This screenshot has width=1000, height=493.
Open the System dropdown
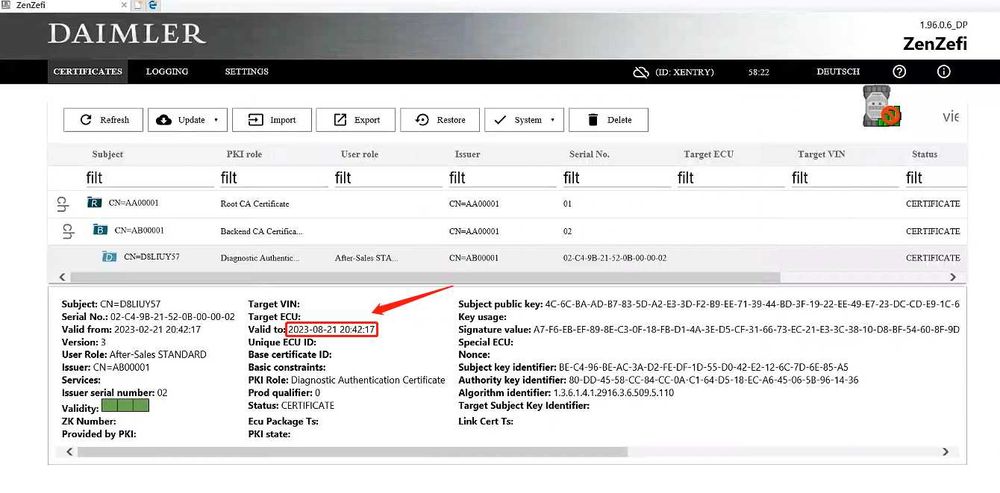coord(524,120)
